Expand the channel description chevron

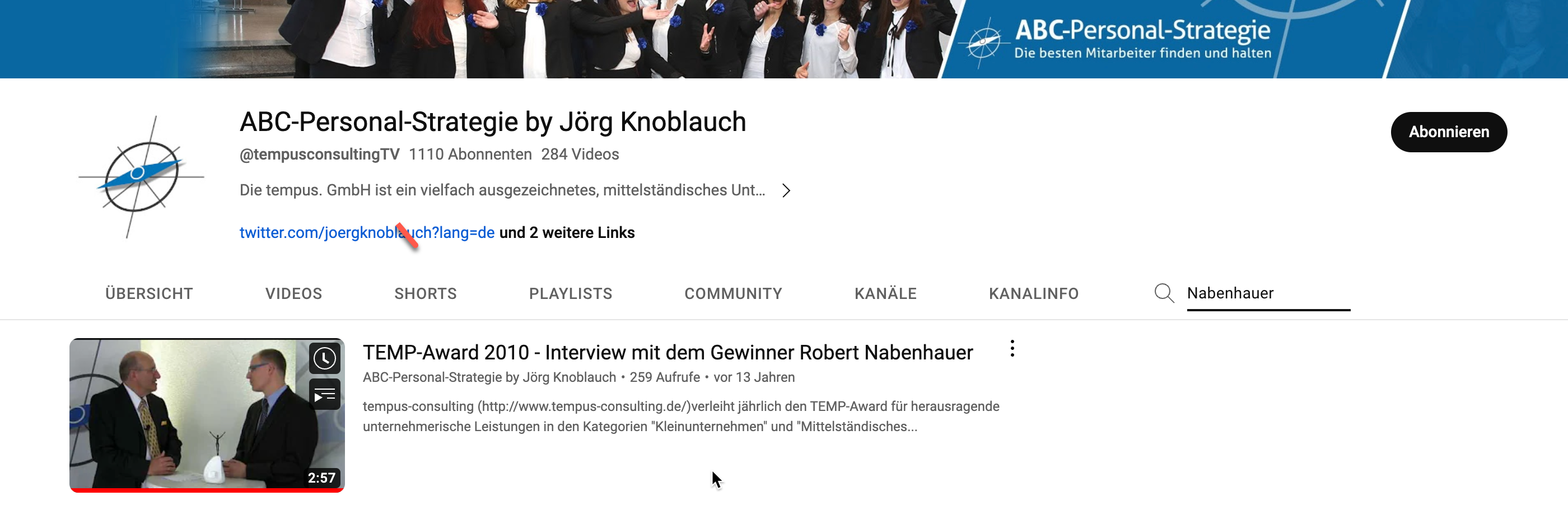tap(786, 190)
